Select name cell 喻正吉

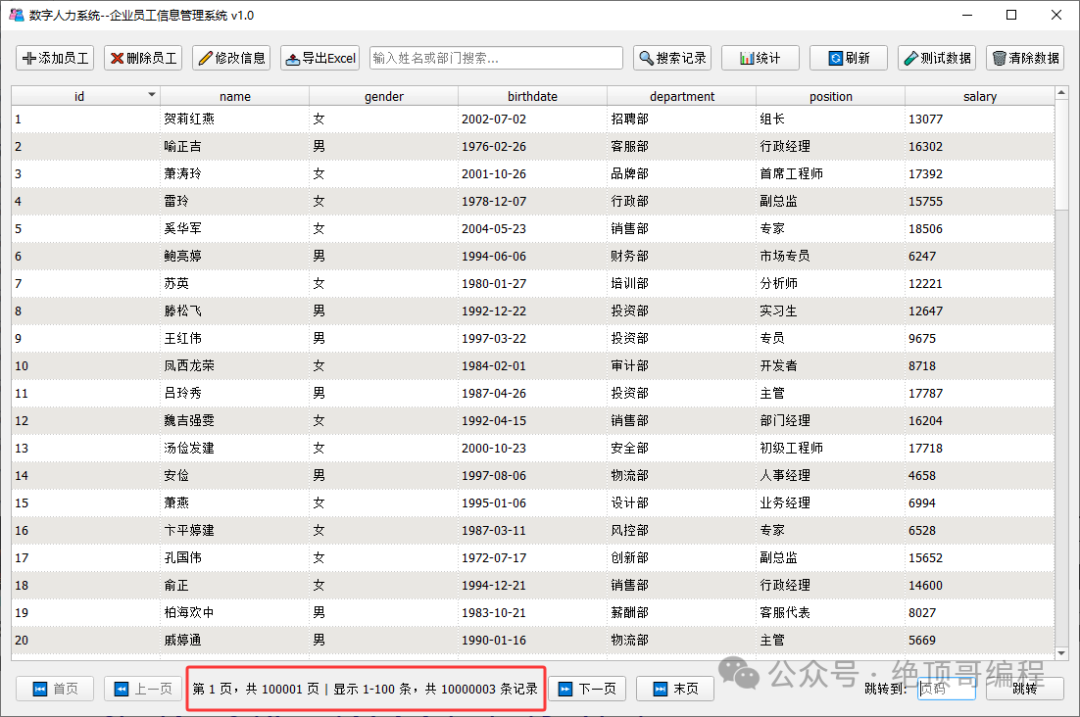[x=235, y=146]
